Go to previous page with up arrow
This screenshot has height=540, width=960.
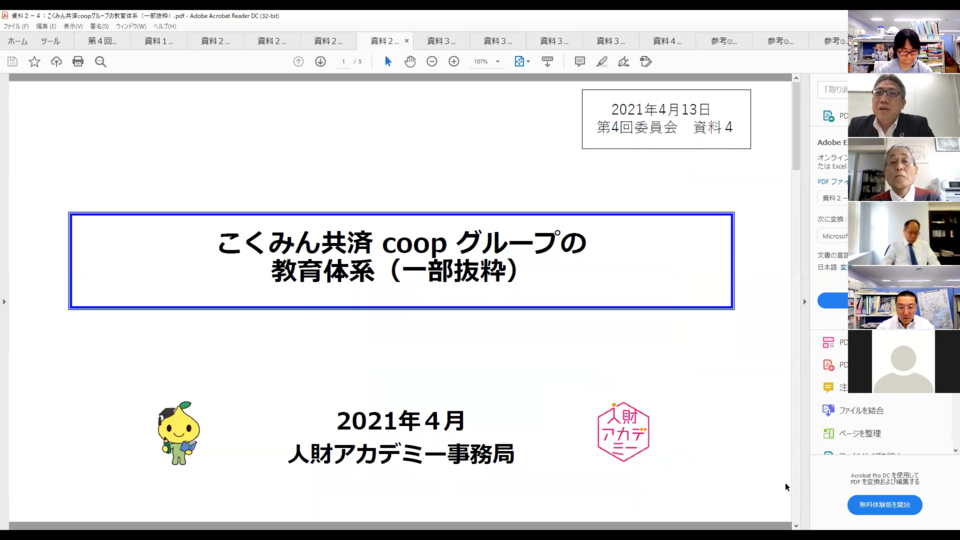[298, 62]
